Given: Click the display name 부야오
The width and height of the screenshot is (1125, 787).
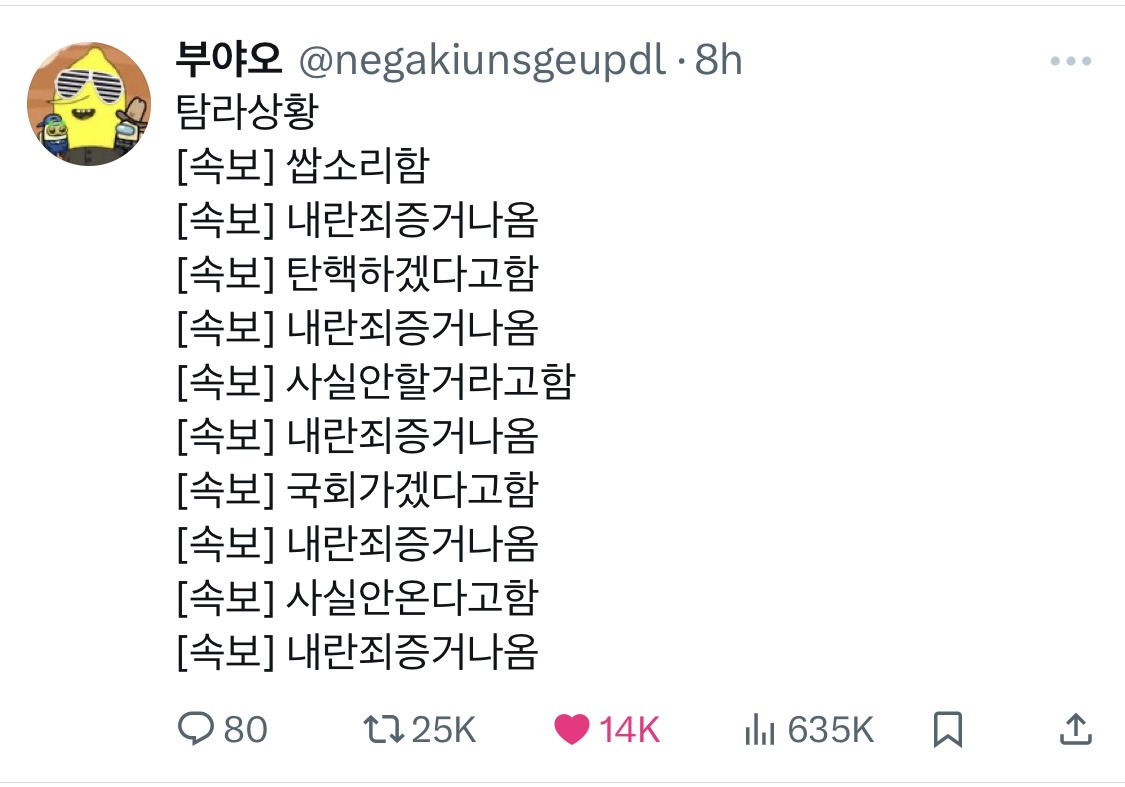Looking at the screenshot, I should (x=229, y=61).
